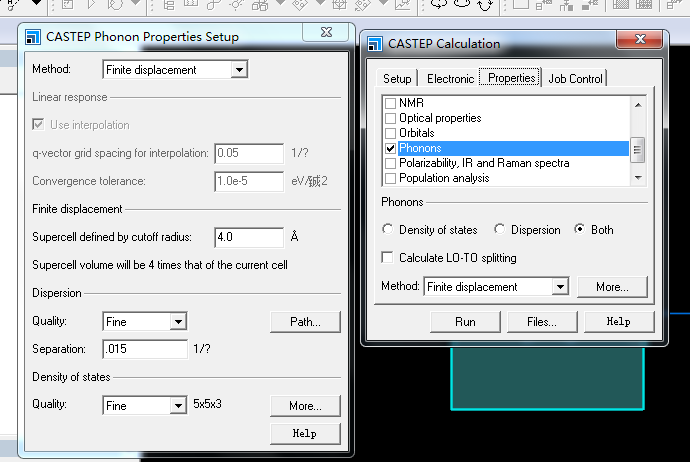The image size is (690, 462).
Task: Click the Run button
Action: click(465, 322)
